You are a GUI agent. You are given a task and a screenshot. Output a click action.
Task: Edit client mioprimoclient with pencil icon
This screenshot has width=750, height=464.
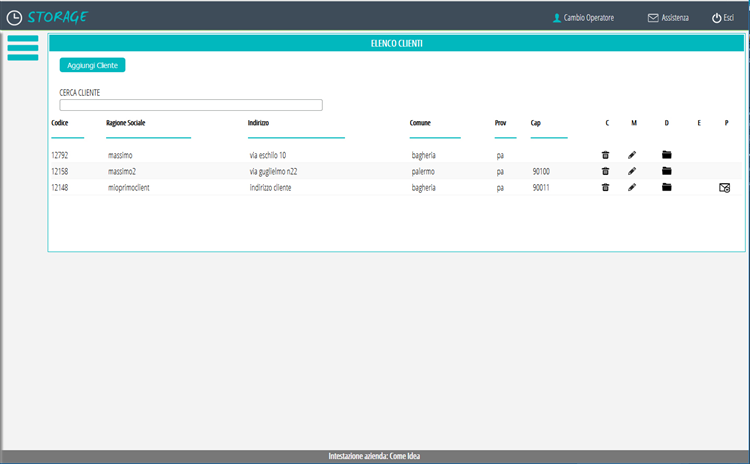coord(632,188)
